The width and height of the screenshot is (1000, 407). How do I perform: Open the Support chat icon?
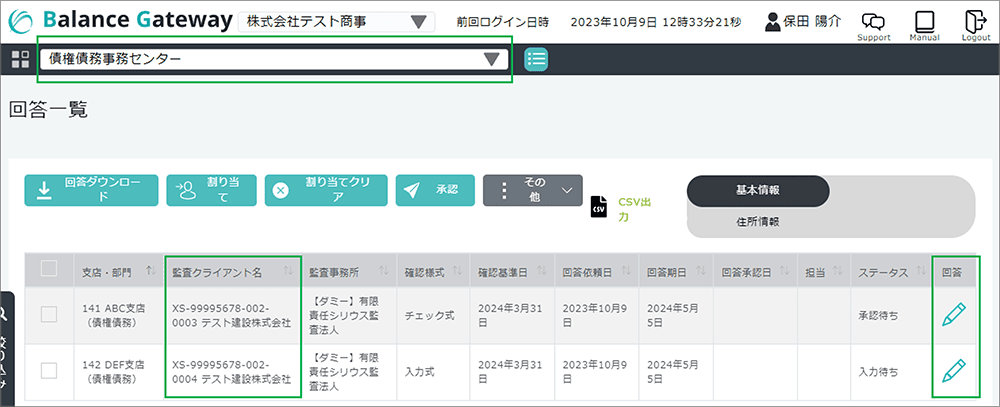(873, 23)
